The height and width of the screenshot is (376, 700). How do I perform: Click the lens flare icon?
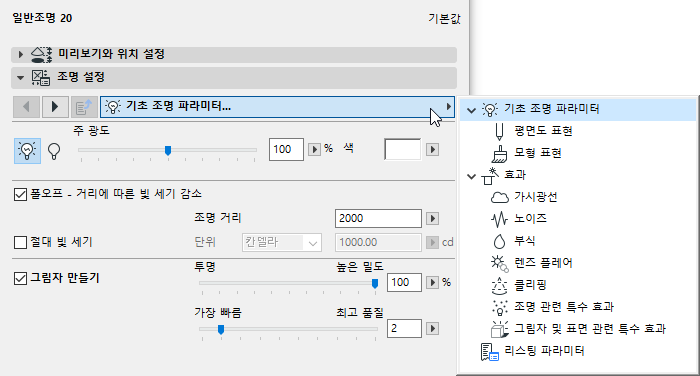coord(500,263)
